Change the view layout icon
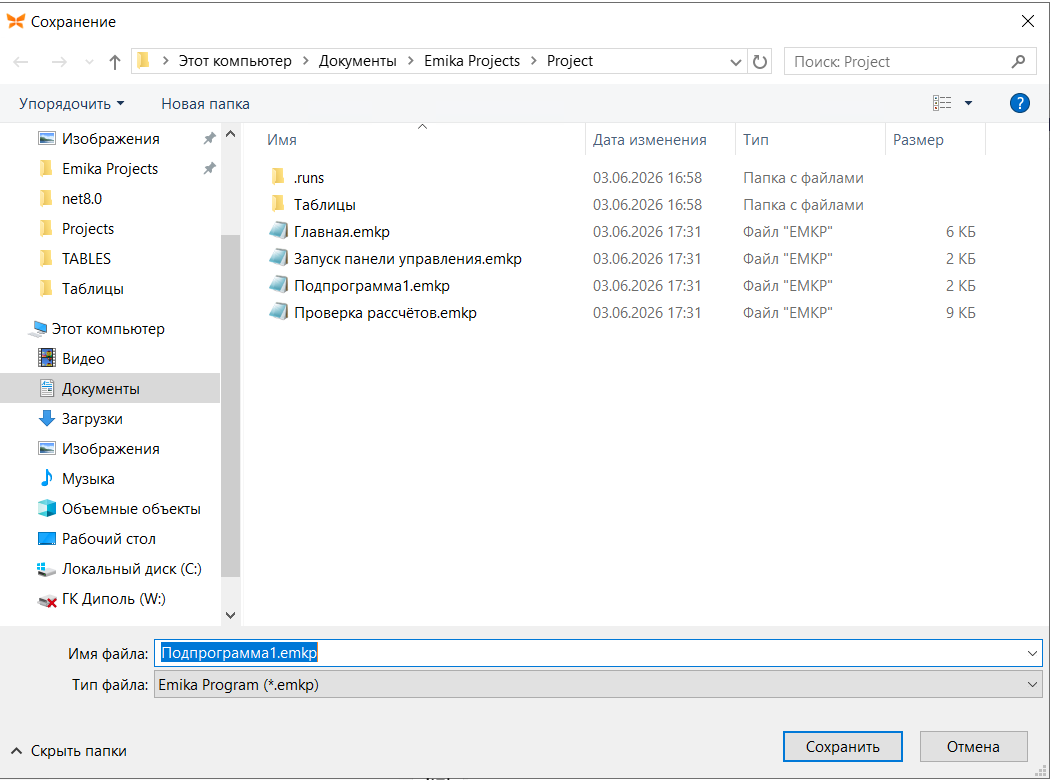1050x780 pixels. 942,103
